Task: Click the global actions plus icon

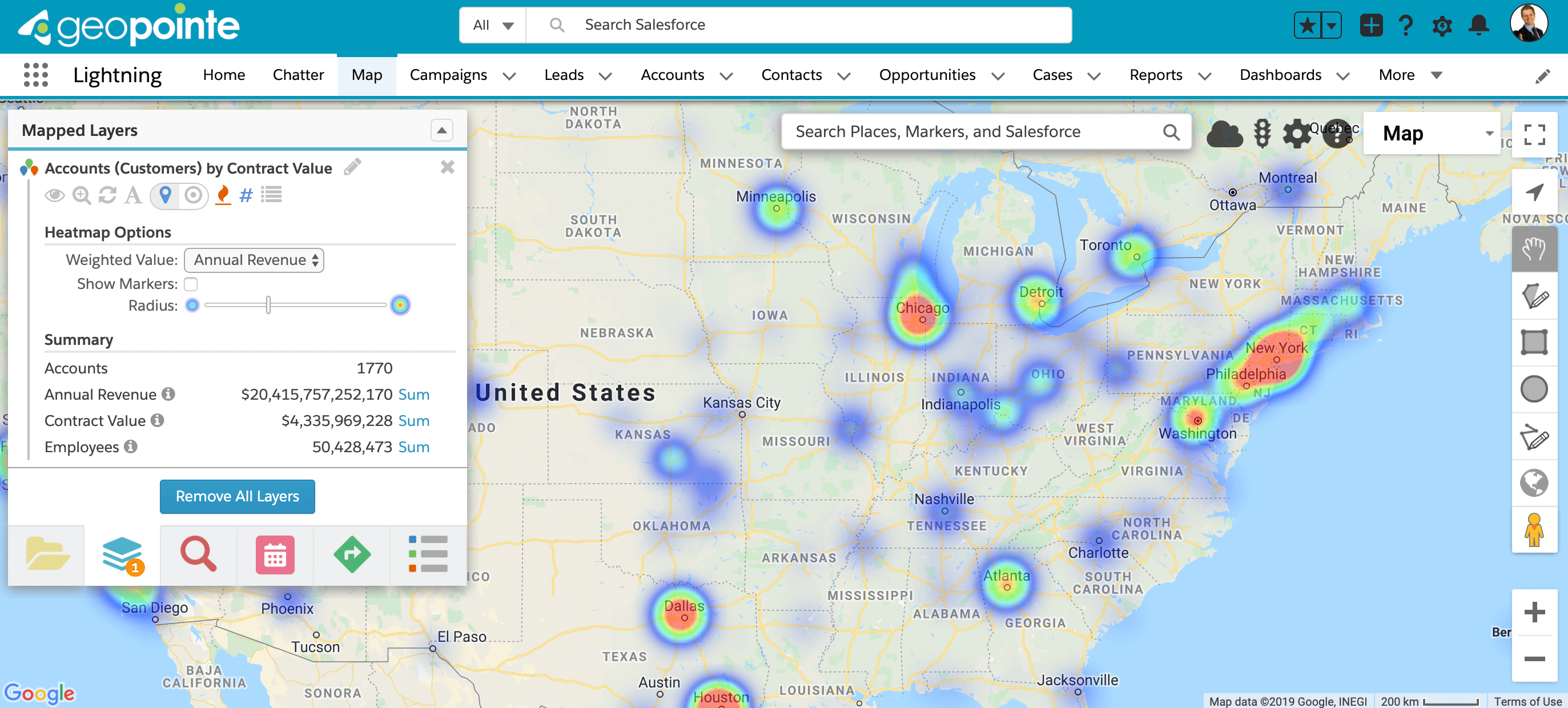Action: [x=1371, y=25]
